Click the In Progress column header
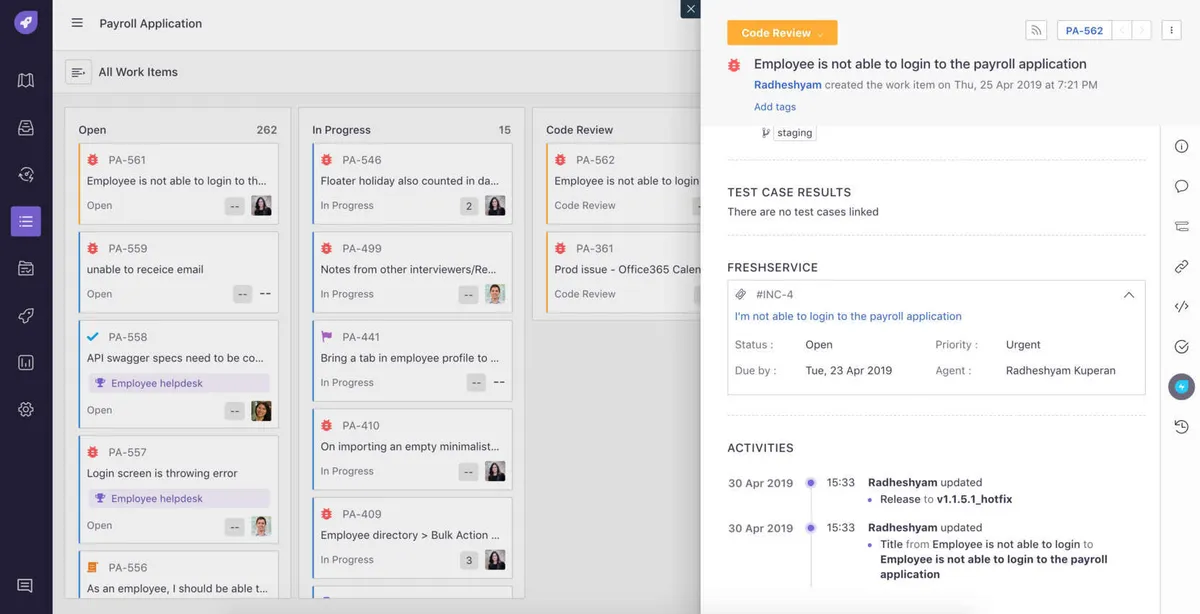The width and height of the screenshot is (1200, 614). click(341, 130)
